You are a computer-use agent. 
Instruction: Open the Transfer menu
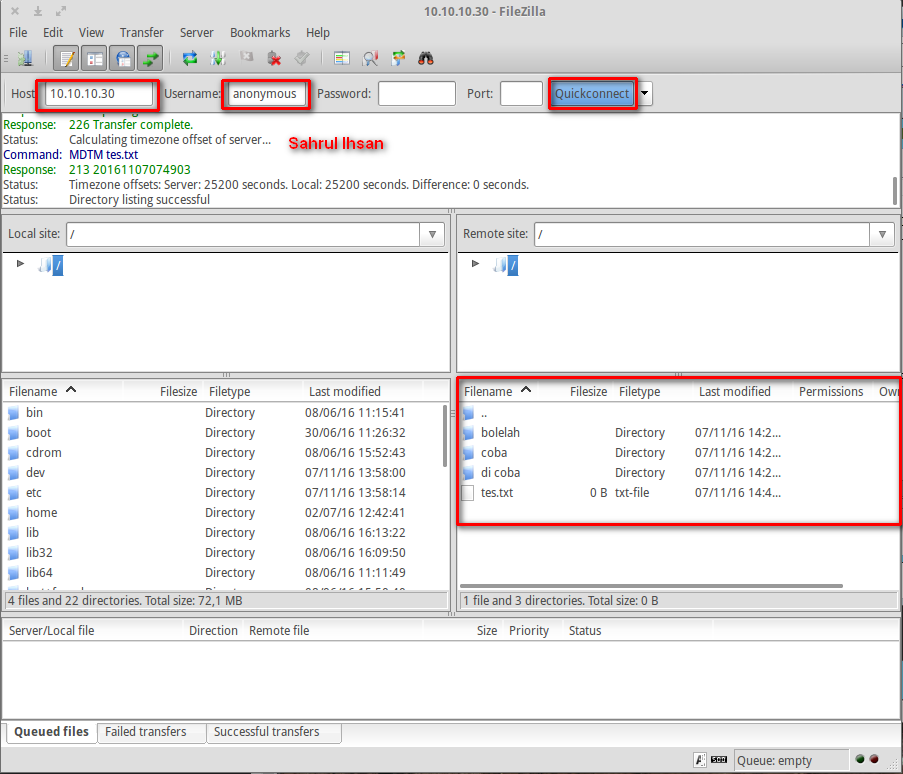coord(142,33)
